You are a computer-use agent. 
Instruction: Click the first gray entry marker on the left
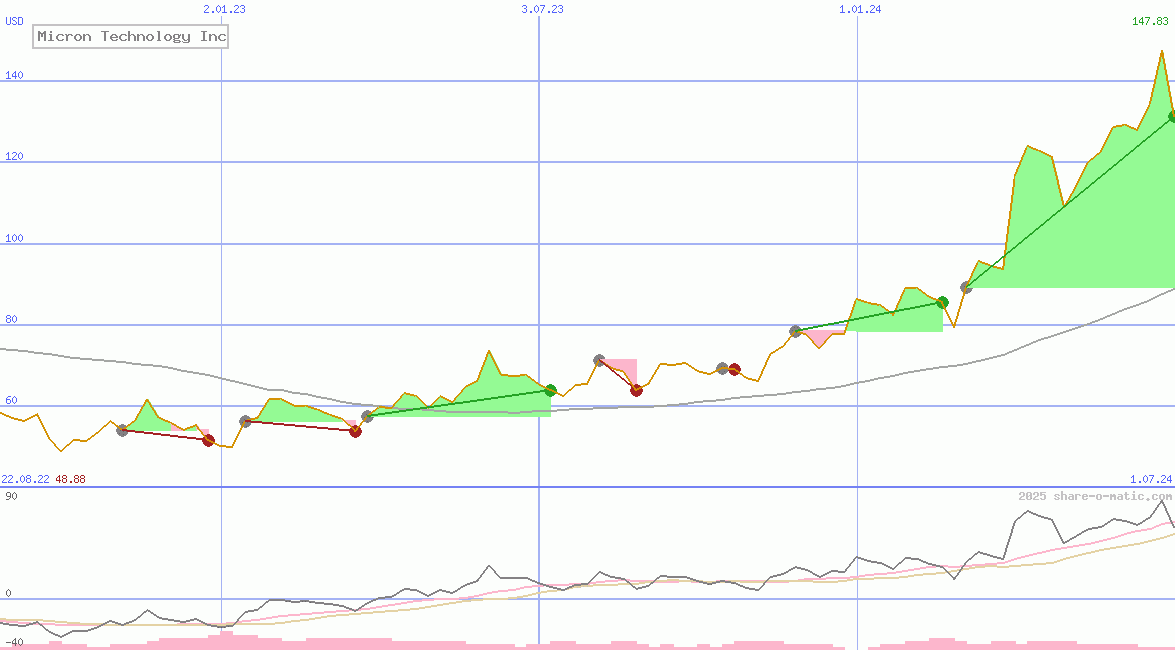tap(122, 430)
